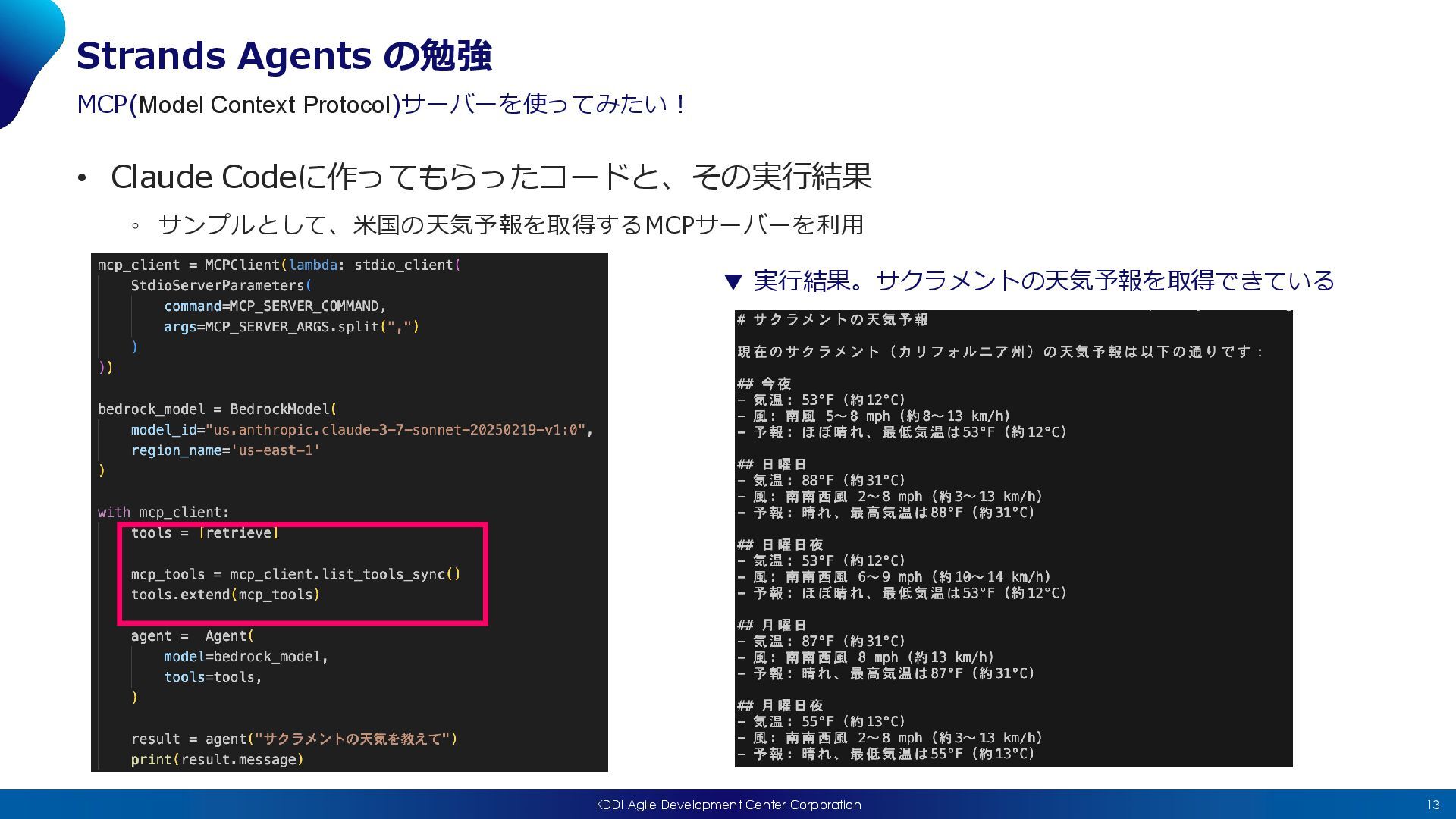Click the 'tools=tools,' line
This screenshot has width=1456, height=819.
pyautogui.click(x=213, y=676)
